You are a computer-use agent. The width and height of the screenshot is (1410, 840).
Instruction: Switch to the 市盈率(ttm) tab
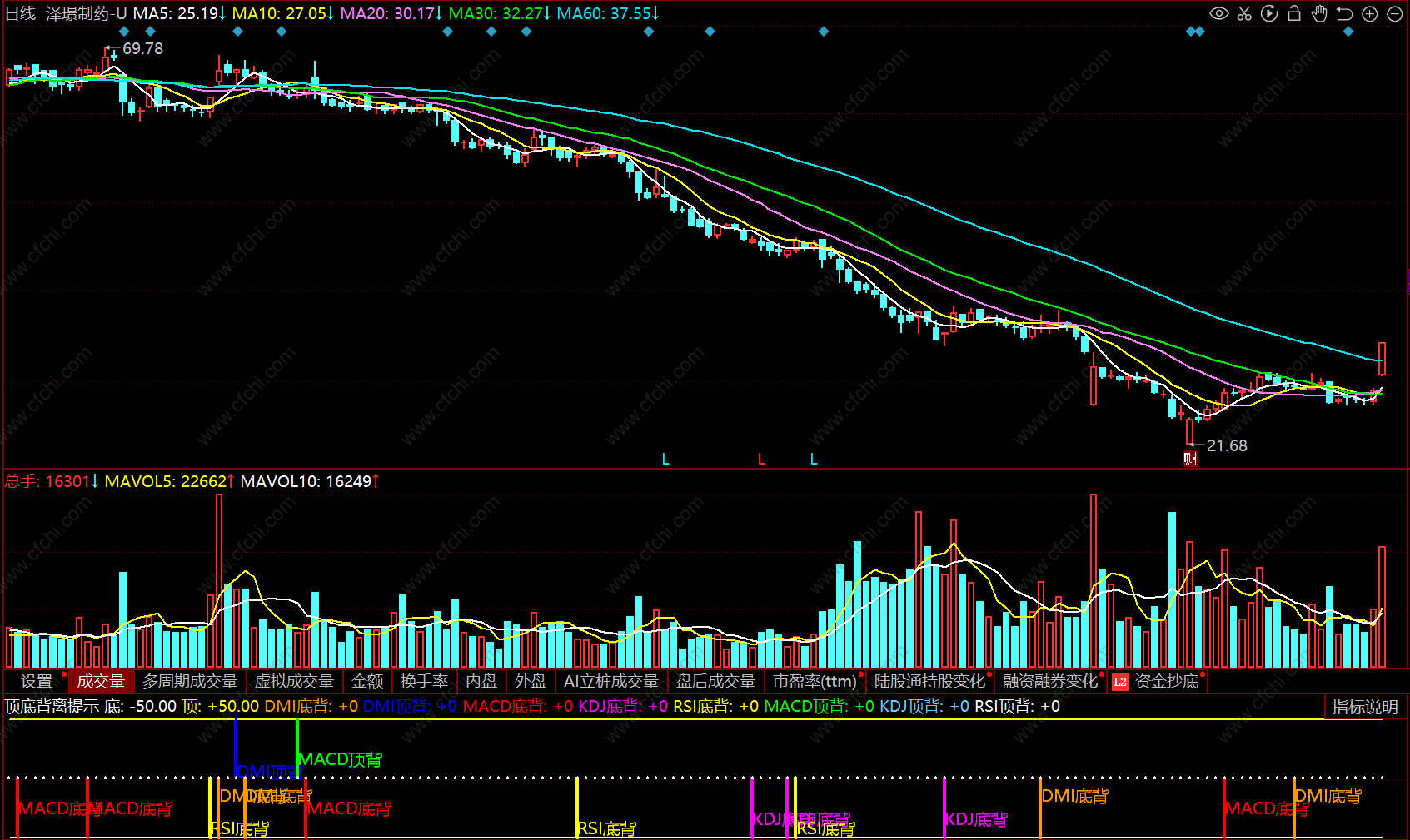(815, 681)
